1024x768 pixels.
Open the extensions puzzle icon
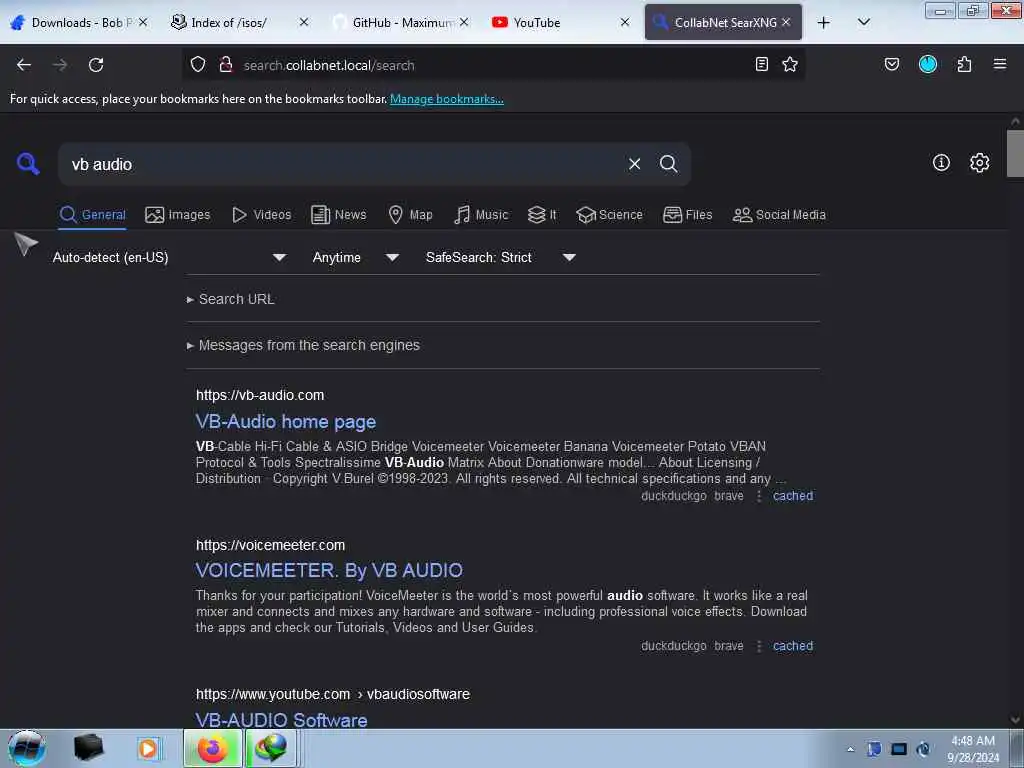coord(964,64)
